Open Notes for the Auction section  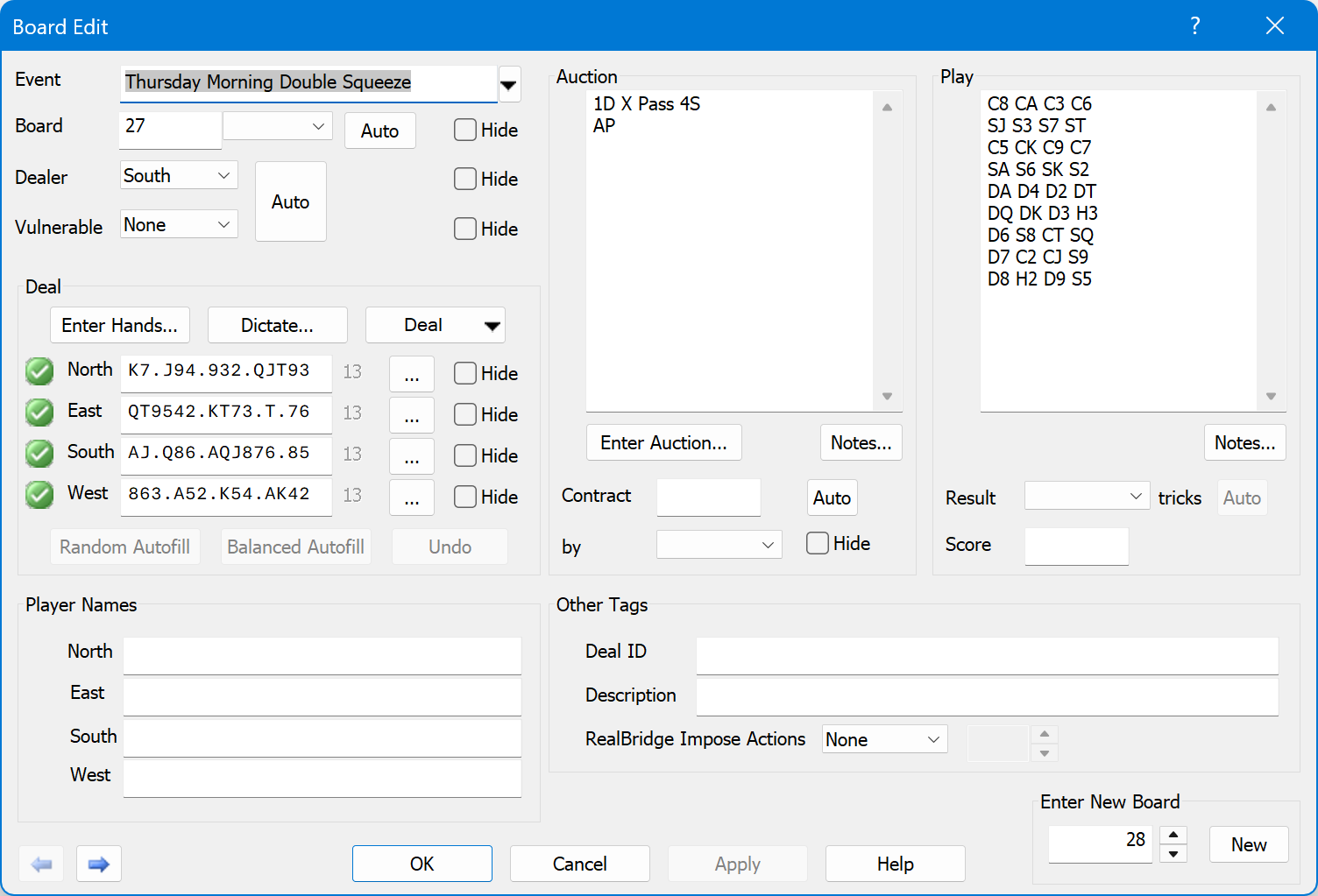(x=861, y=442)
